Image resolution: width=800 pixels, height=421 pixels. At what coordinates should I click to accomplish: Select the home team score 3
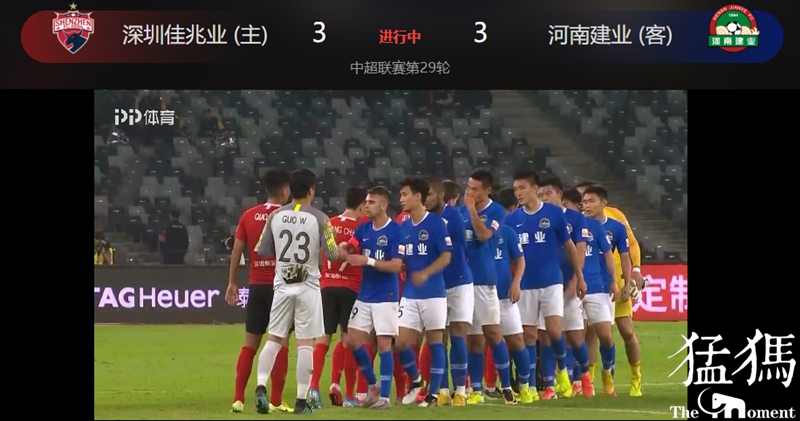pos(319,33)
